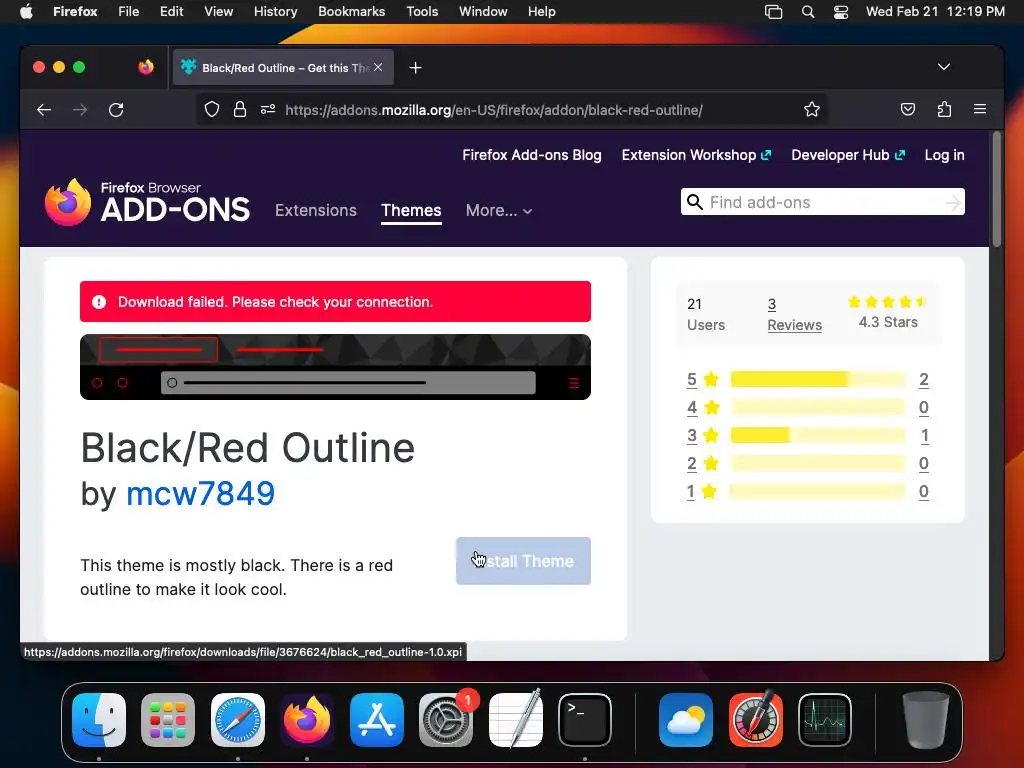The width and height of the screenshot is (1024, 768).
Task: Open Activity Monitor from the Dock
Action: click(825, 720)
